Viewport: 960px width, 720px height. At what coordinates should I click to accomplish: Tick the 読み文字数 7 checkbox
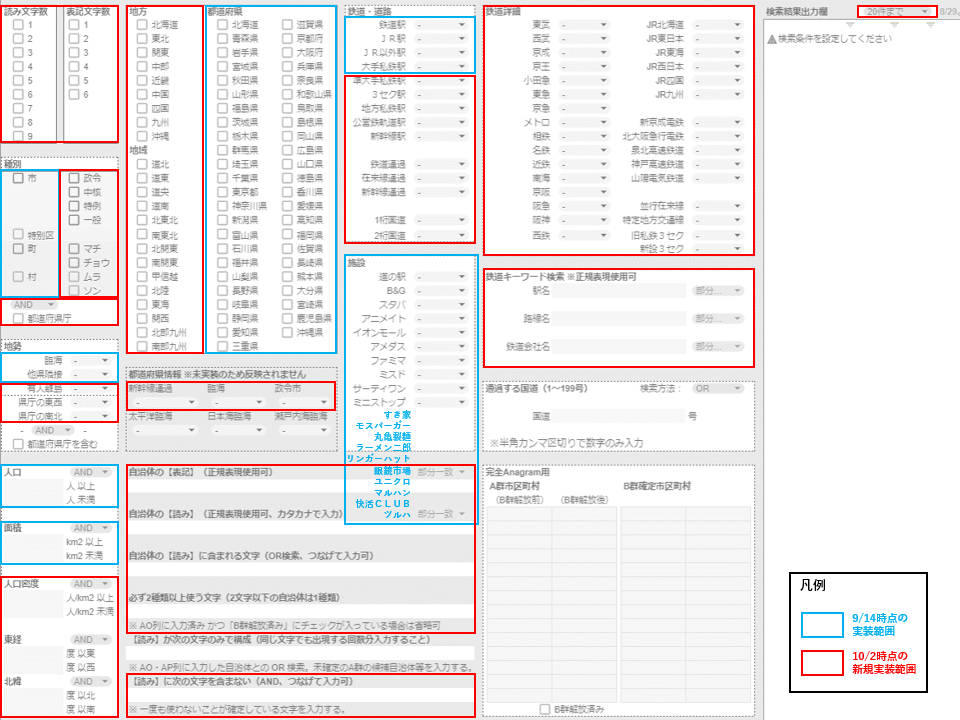click(18, 108)
